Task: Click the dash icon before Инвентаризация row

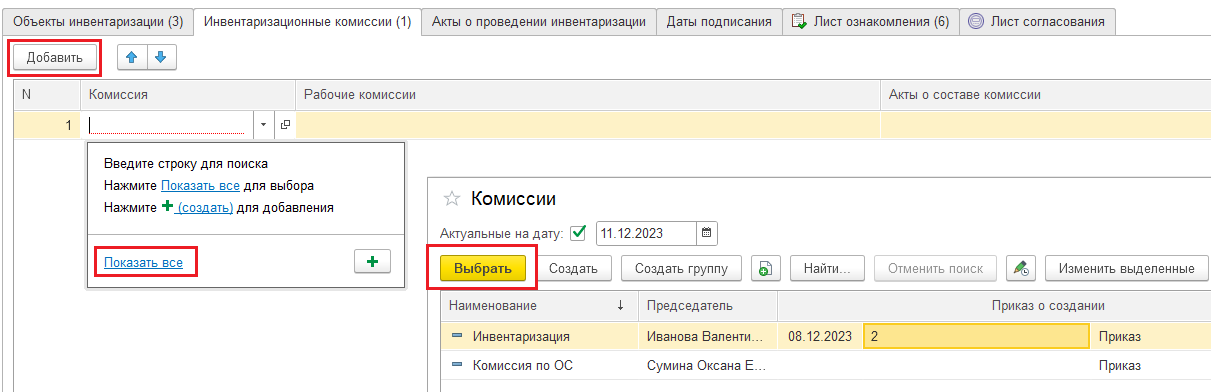Action: click(x=458, y=337)
